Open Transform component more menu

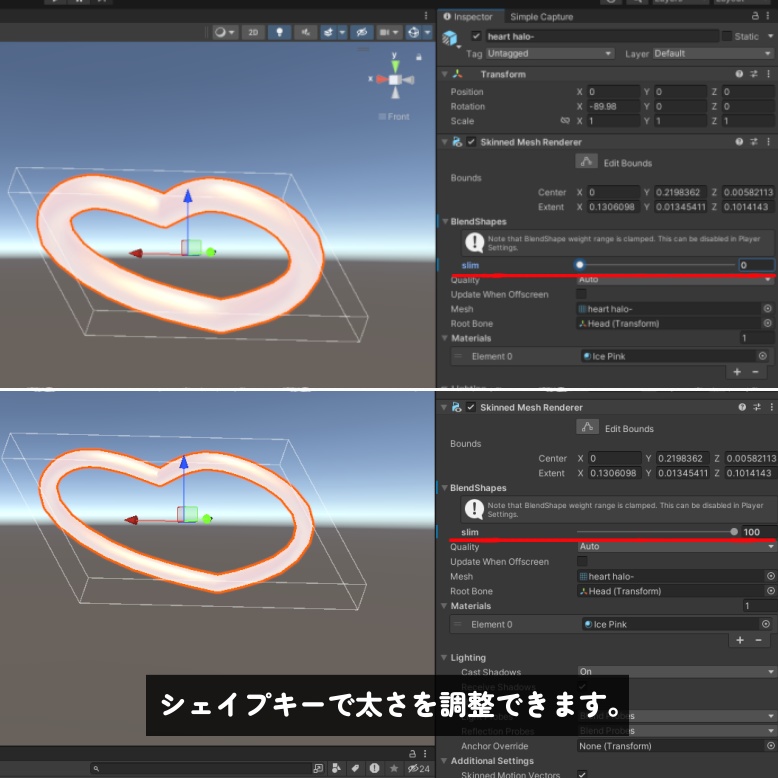769,74
